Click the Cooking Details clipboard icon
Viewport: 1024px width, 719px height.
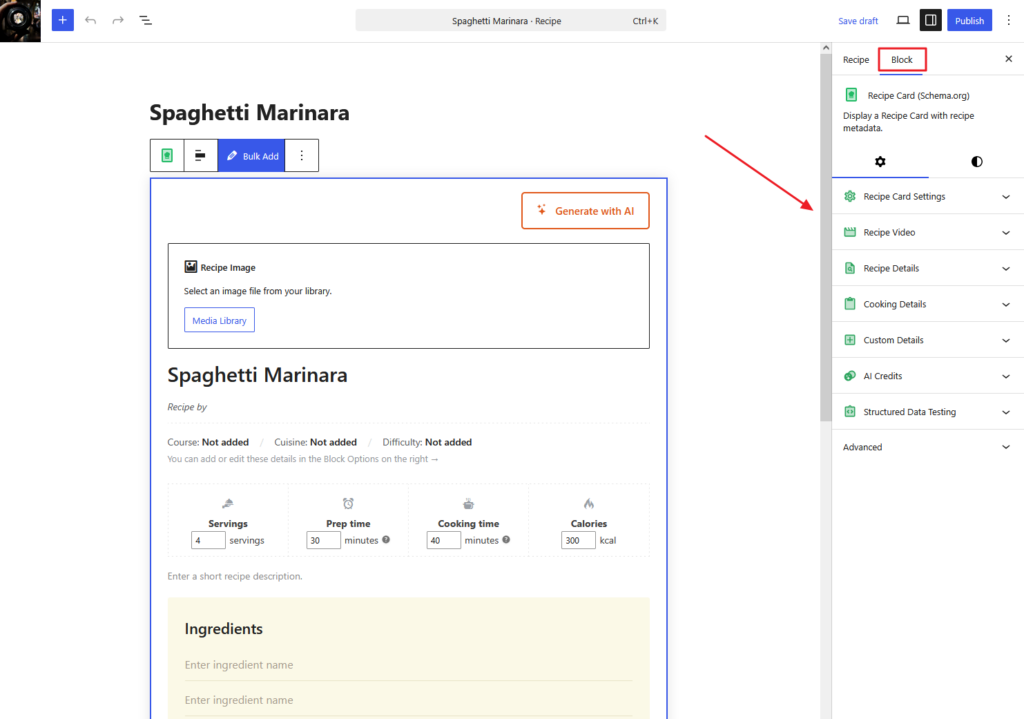[850, 304]
